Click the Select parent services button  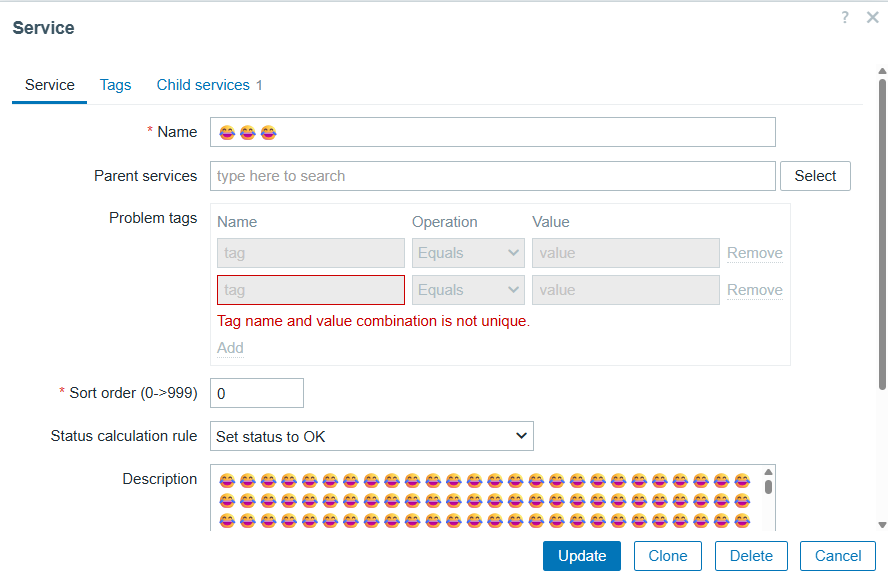(815, 176)
